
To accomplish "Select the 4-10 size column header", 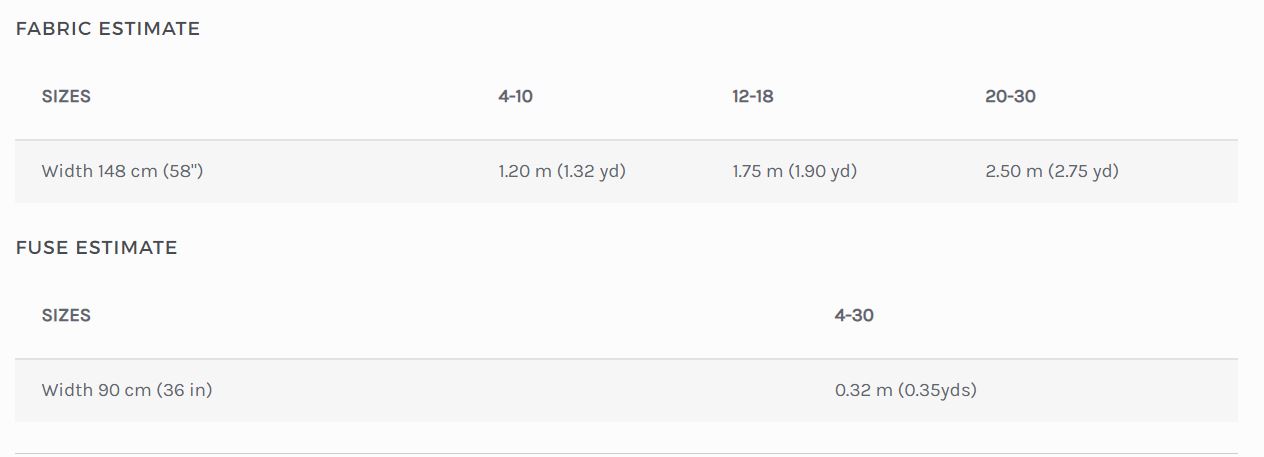I will click(516, 97).
